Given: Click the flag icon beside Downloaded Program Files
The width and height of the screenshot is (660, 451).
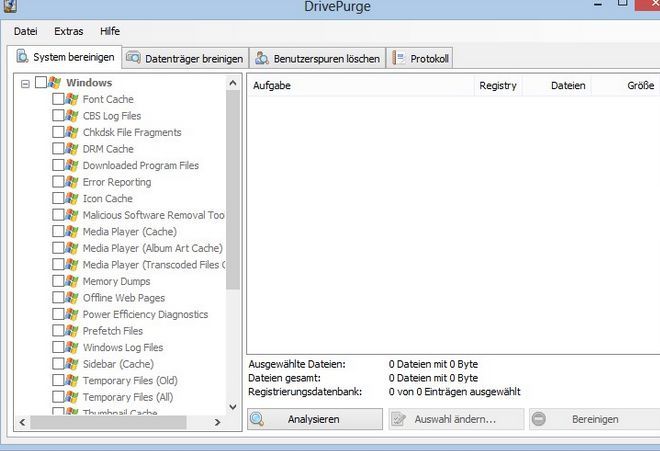Looking at the screenshot, I should click(x=72, y=165).
